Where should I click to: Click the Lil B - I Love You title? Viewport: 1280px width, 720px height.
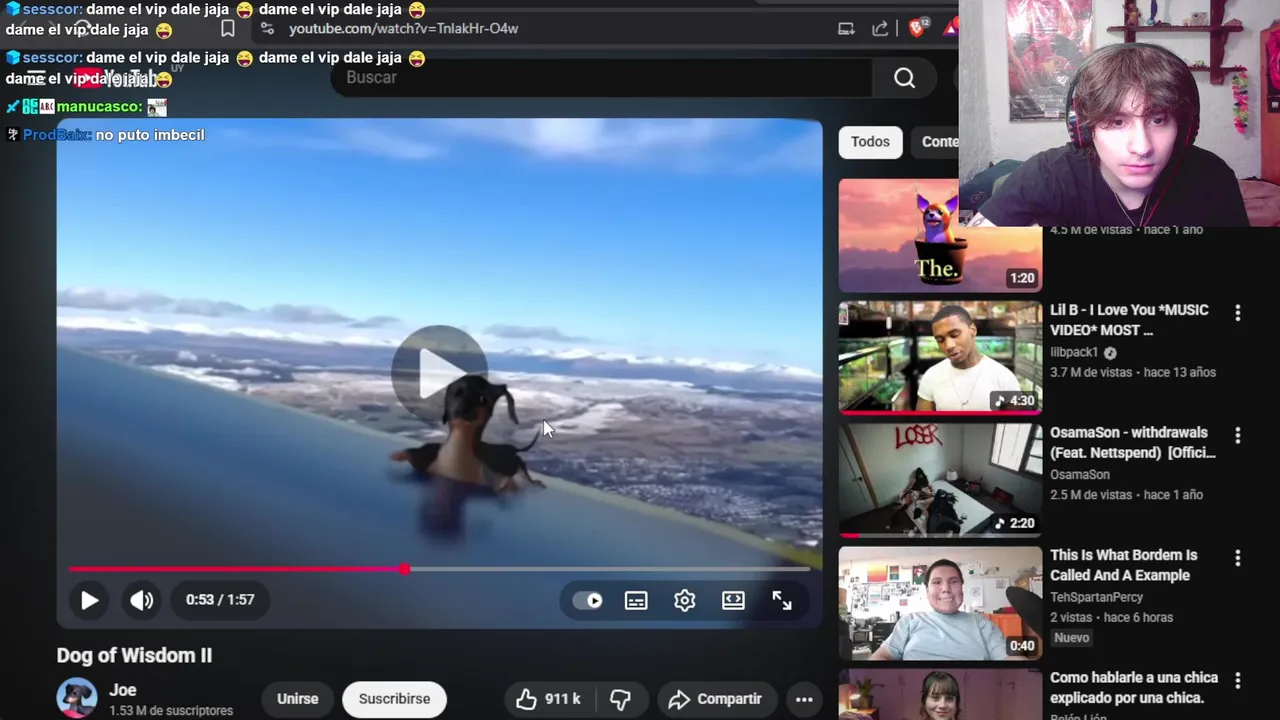tap(1129, 320)
